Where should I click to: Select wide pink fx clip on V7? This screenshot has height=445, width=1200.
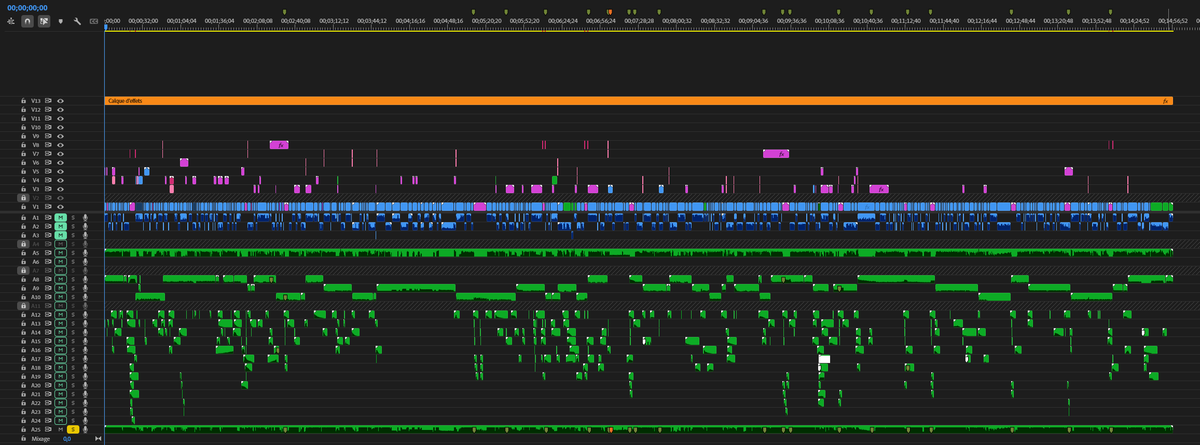tap(776, 154)
